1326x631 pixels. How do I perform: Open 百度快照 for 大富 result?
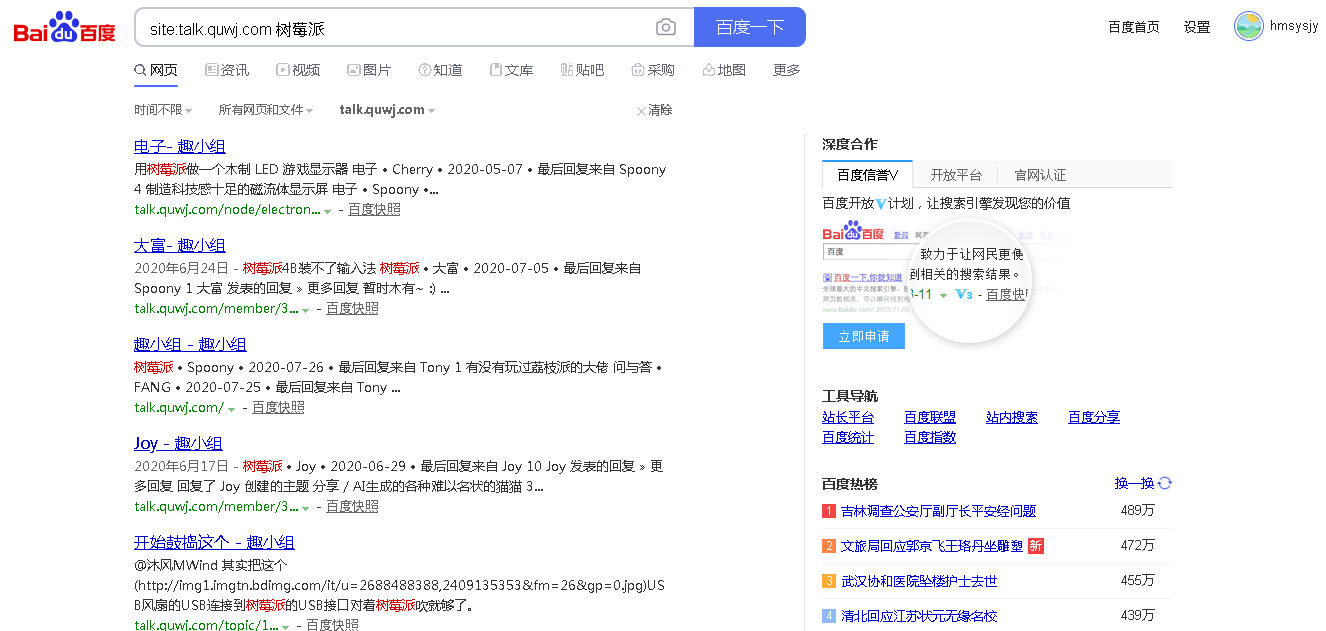pos(352,308)
